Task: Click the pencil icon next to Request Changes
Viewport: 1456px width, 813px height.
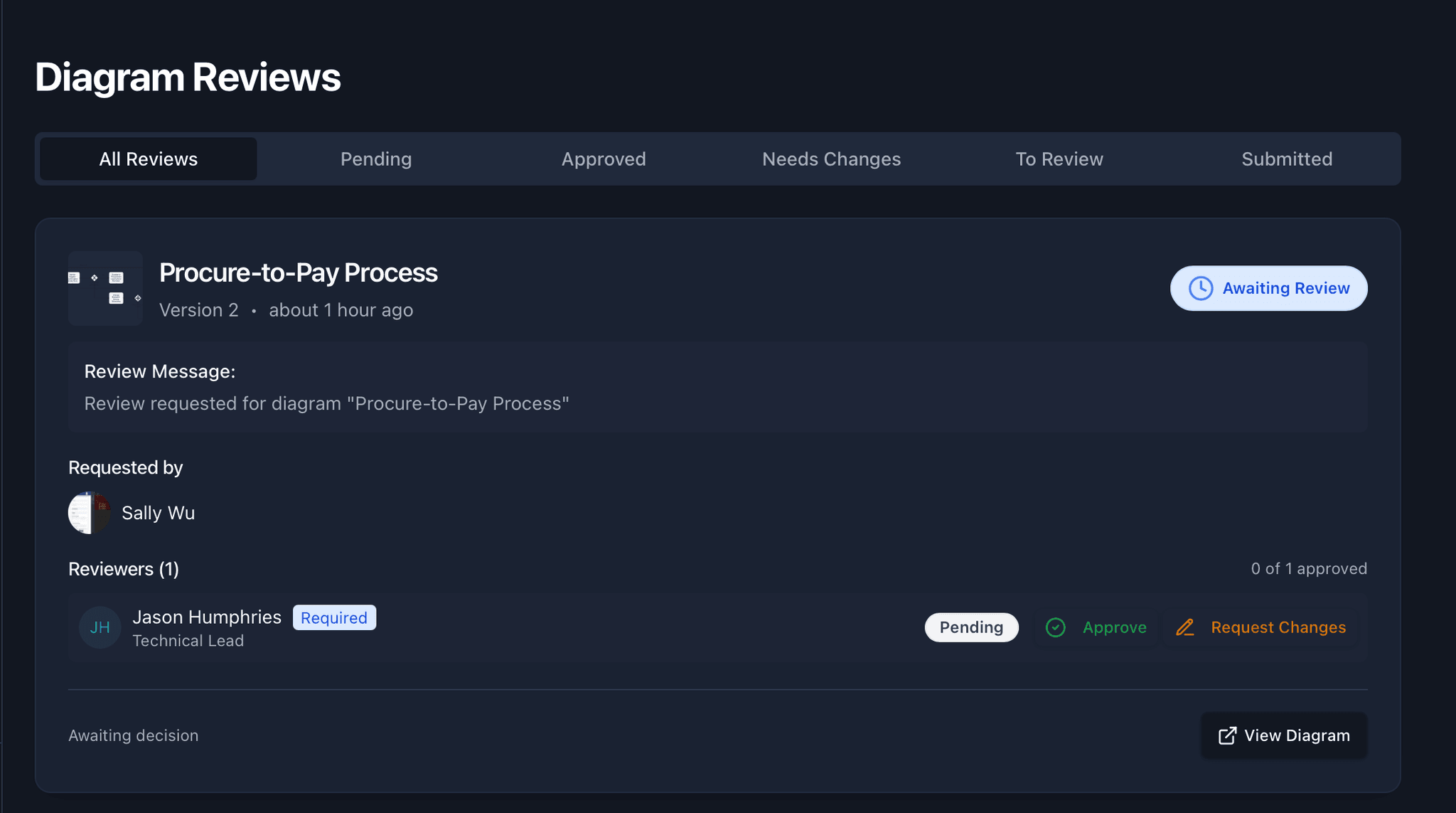Action: 1185,627
